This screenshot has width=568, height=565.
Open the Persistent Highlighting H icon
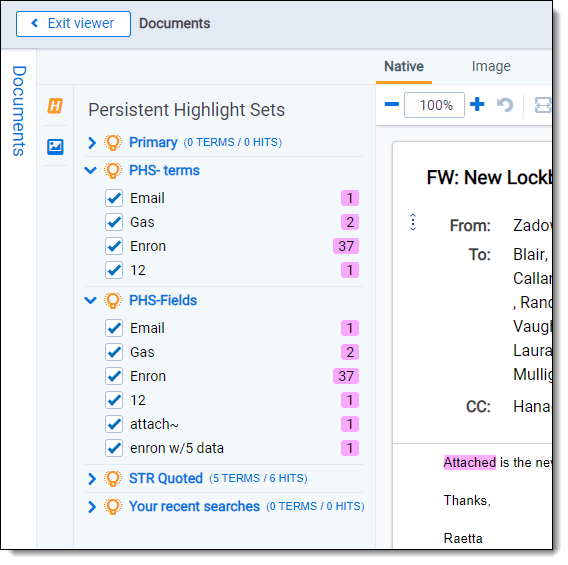55,106
